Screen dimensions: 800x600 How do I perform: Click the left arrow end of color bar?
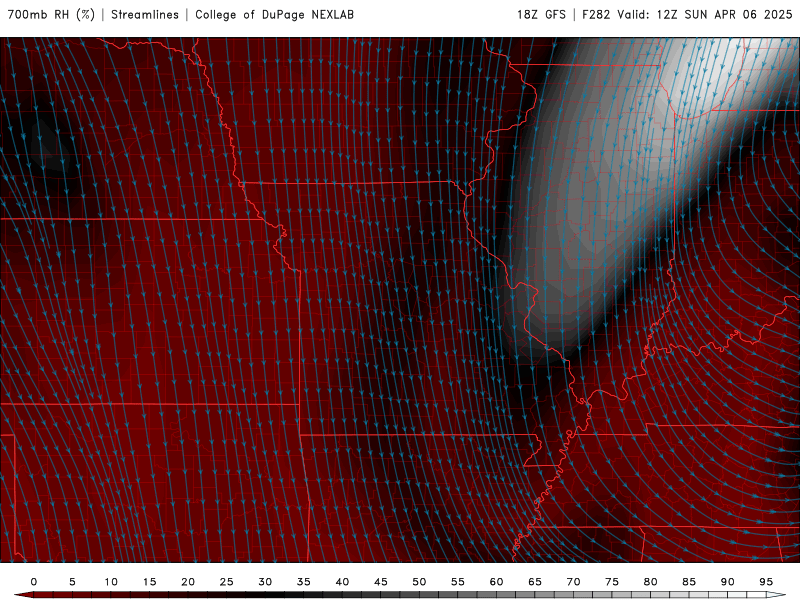[x=23, y=595]
